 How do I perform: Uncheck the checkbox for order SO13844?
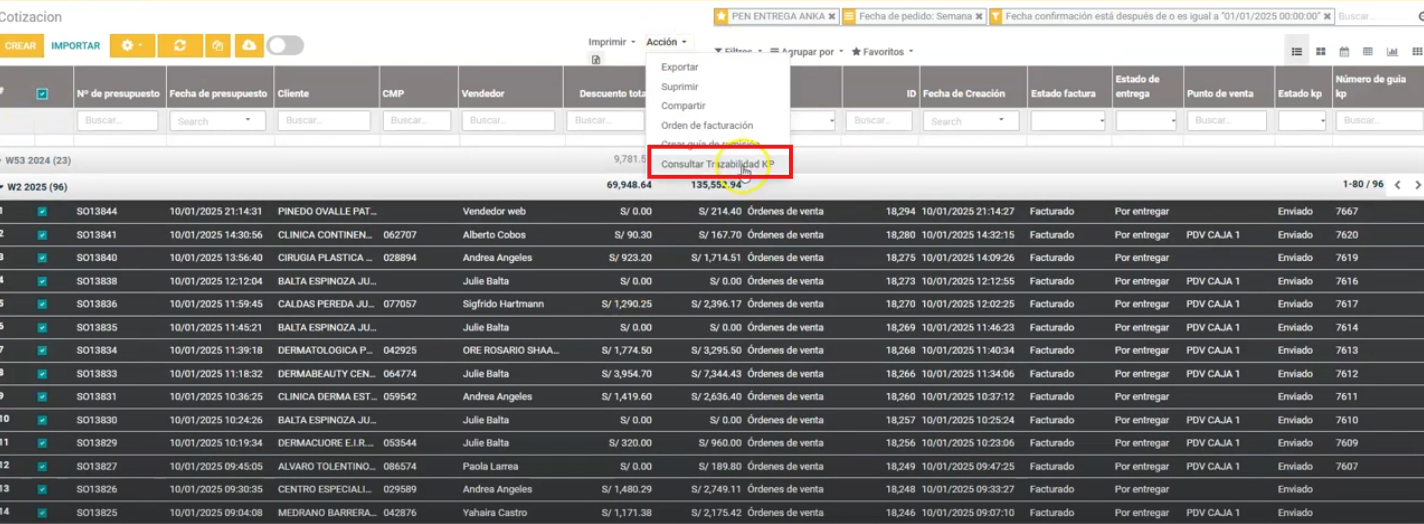coord(42,212)
